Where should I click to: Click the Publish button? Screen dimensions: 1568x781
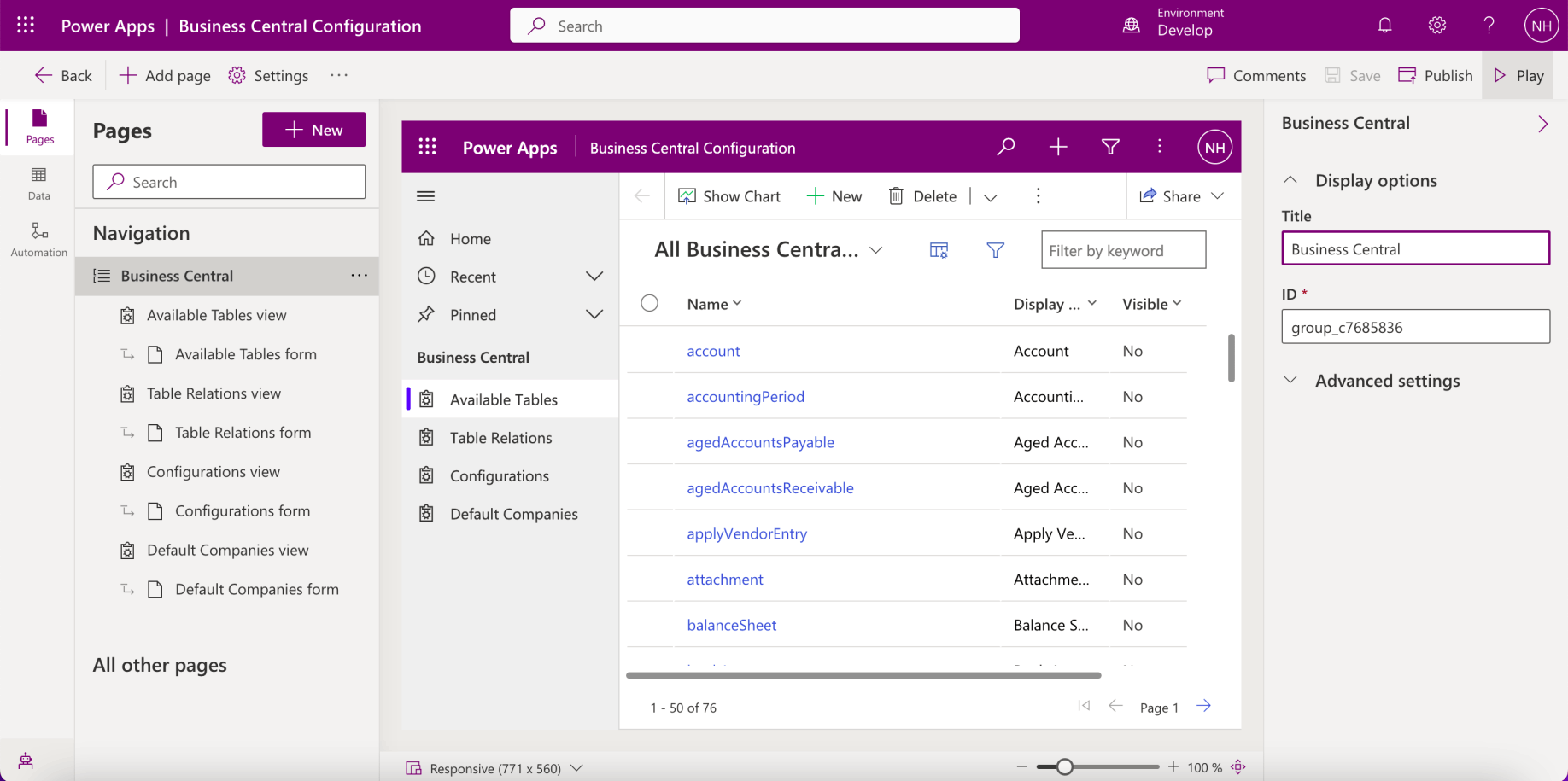1436,75
